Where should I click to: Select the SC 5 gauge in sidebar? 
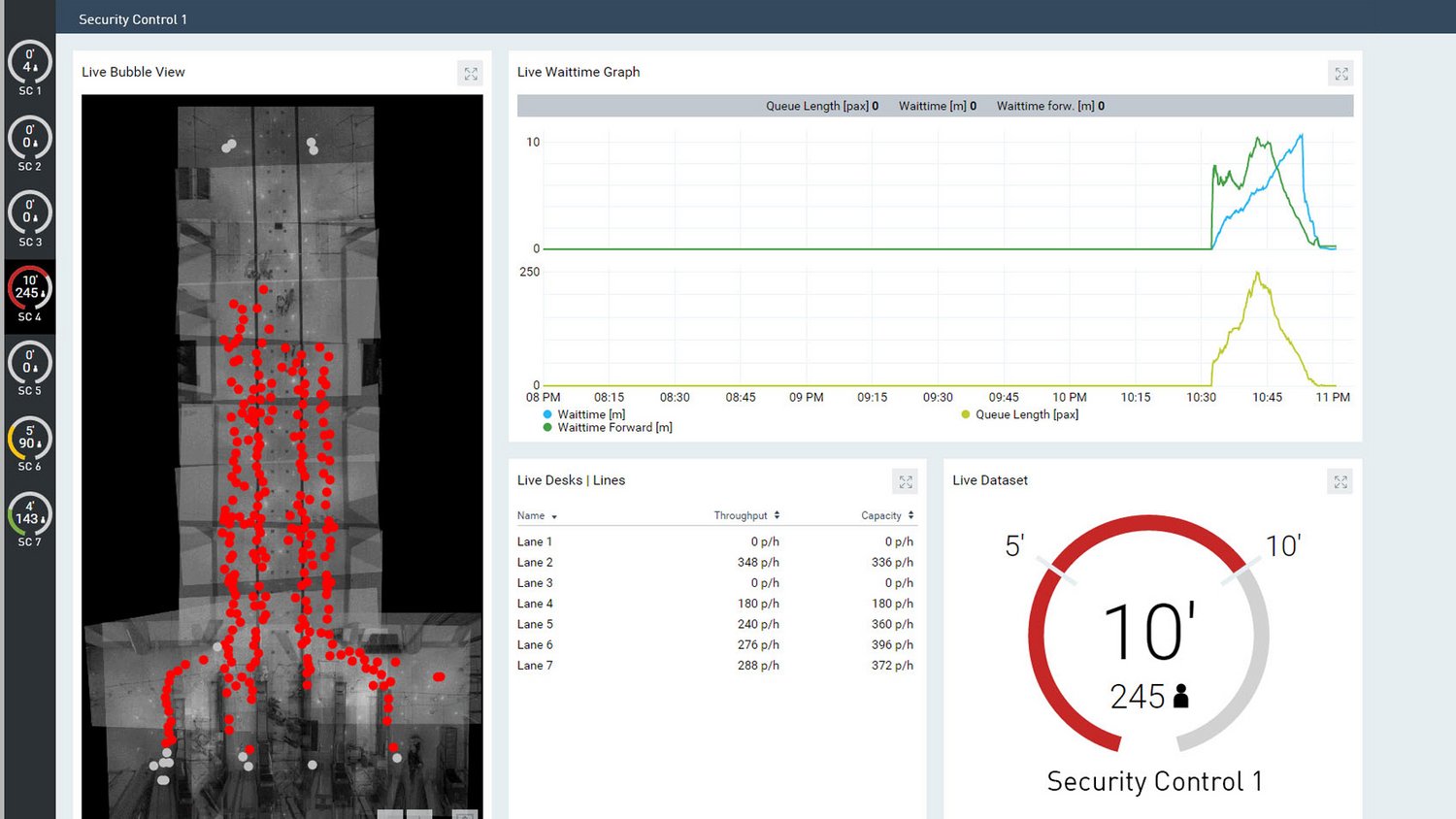click(x=30, y=369)
